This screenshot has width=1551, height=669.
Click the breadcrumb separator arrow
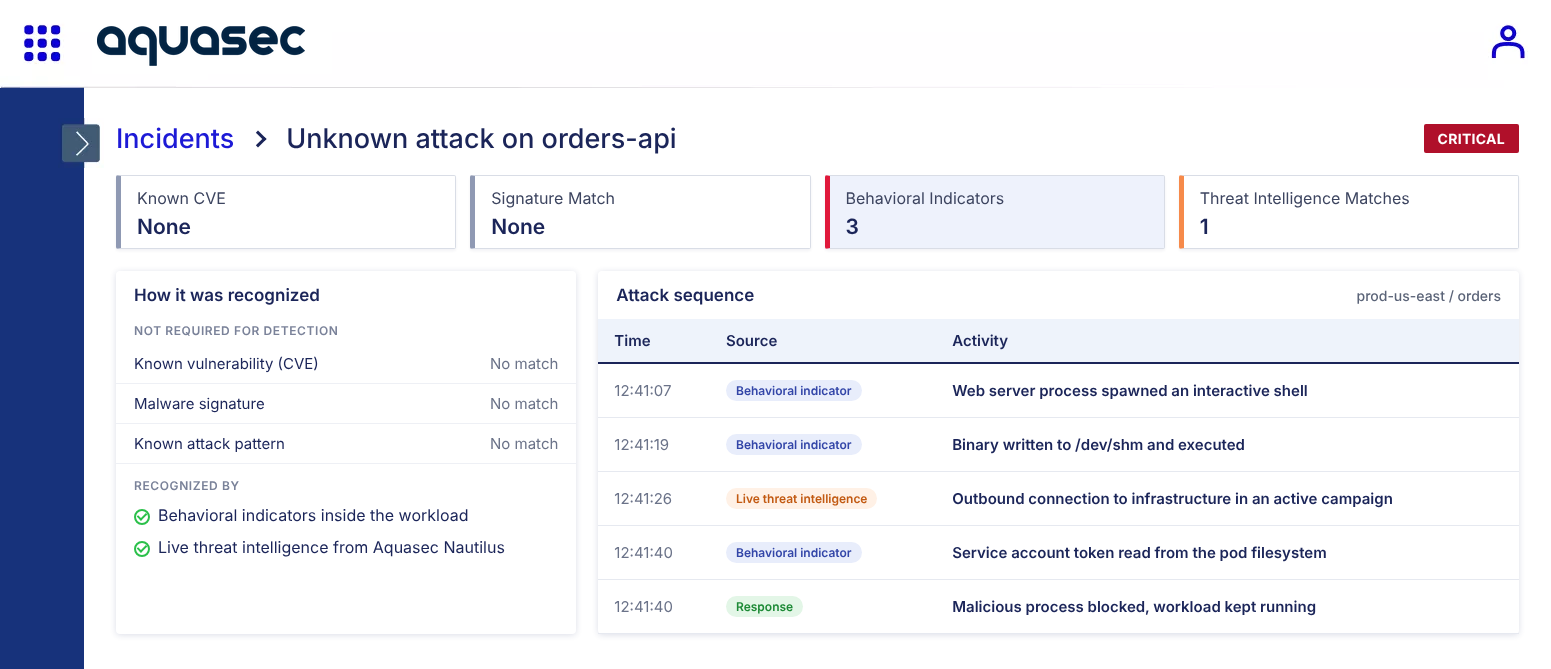point(261,139)
